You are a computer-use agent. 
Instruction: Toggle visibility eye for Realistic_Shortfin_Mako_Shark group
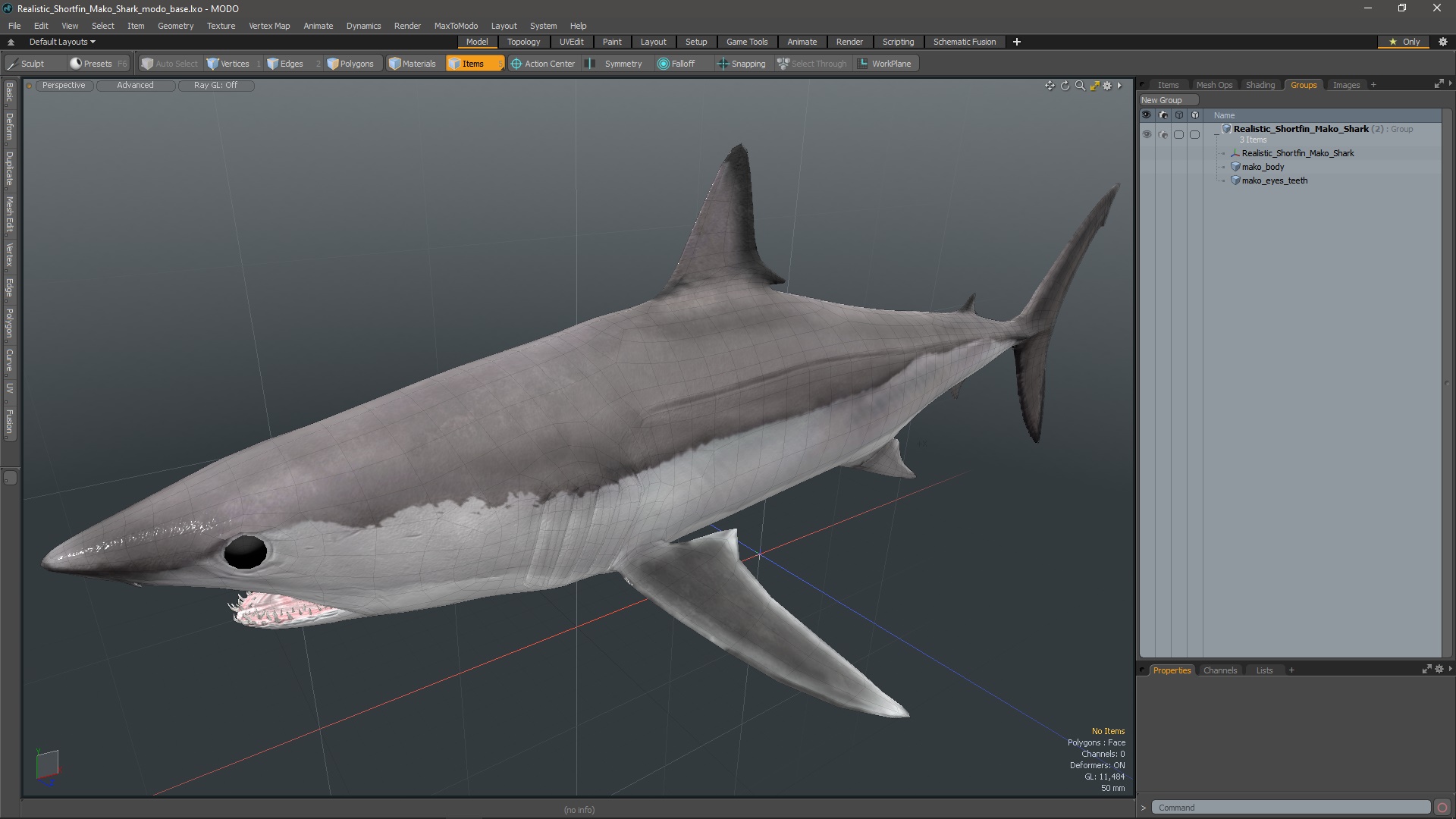(x=1147, y=134)
